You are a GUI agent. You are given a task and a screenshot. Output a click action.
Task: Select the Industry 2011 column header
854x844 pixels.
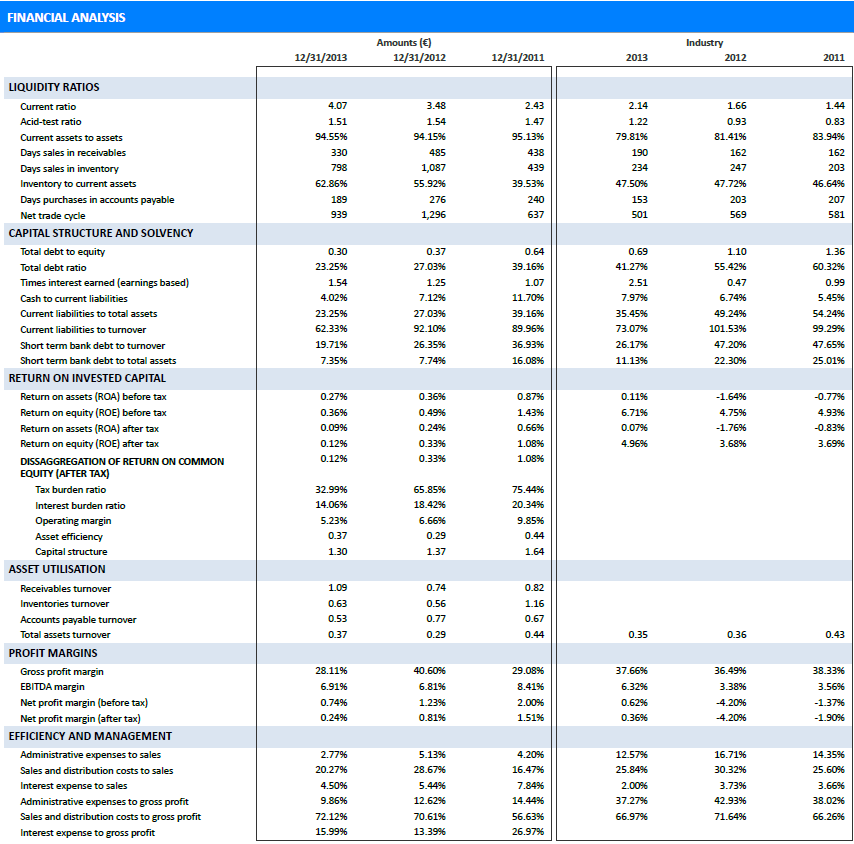pyautogui.click(x=834, y=58)
